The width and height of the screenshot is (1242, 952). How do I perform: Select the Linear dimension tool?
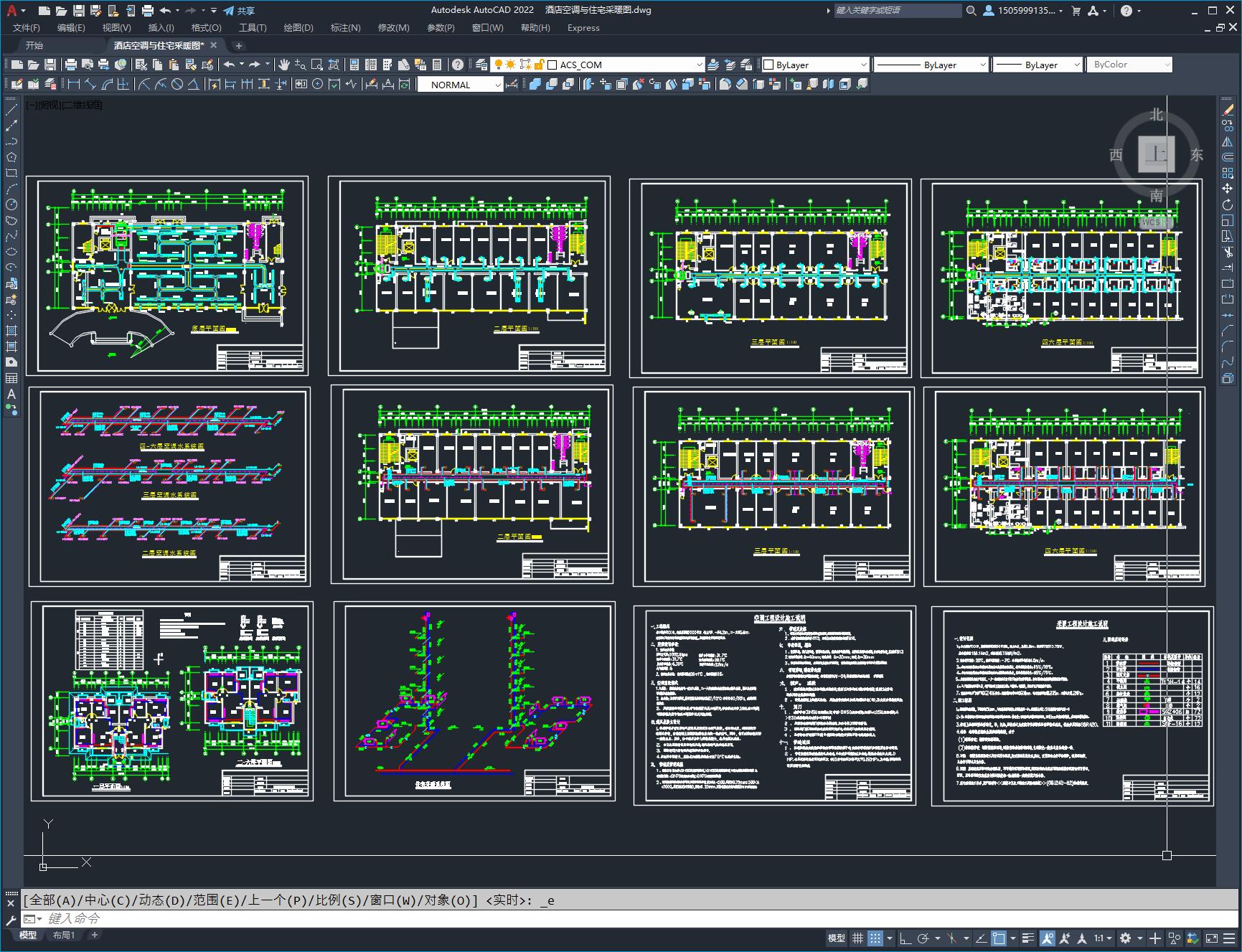(x=74, y=84)
